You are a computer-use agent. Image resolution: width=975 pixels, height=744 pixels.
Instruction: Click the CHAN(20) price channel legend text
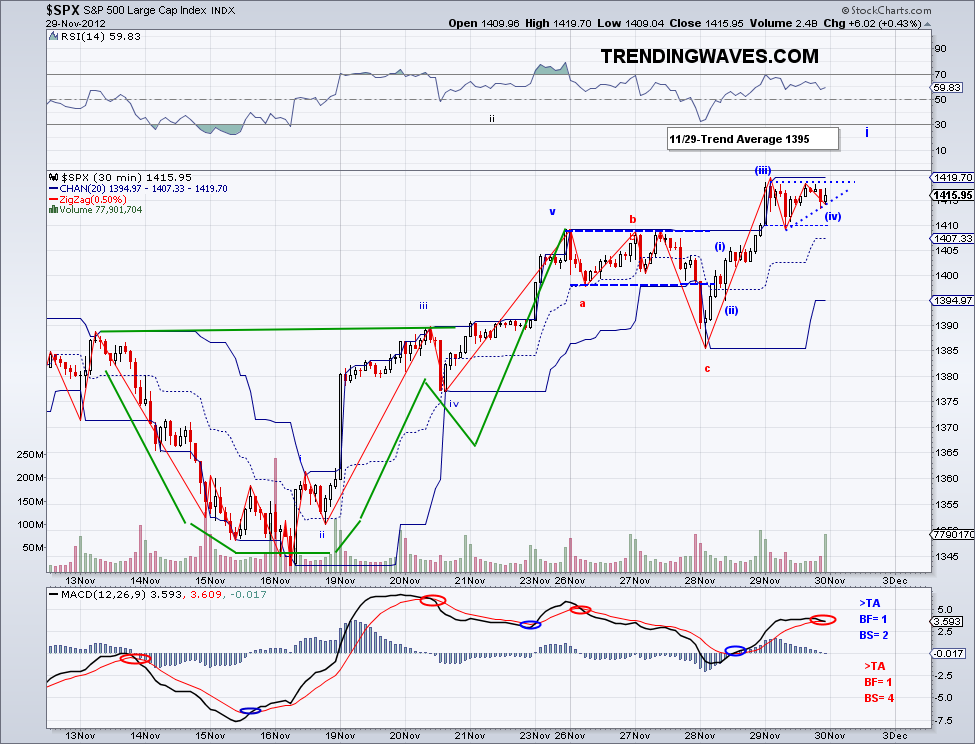click(x=144, y=188)
